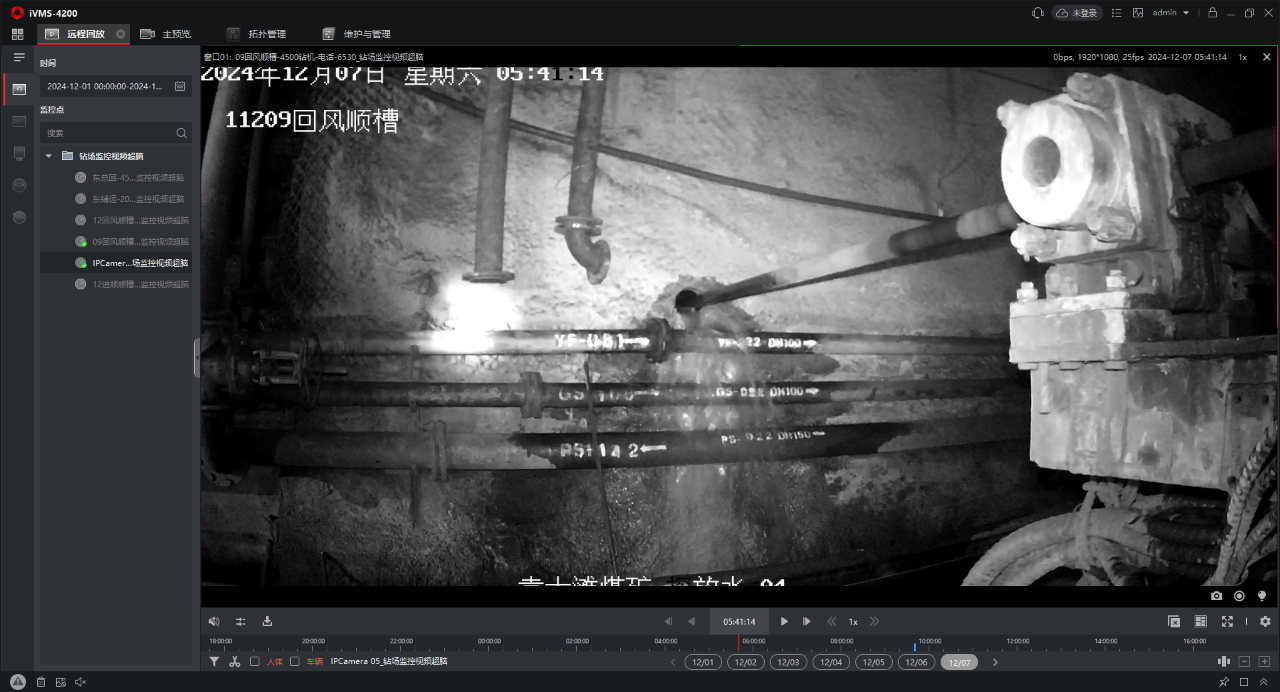Screen dimensions: 1280x692
Task: Open the playback settings gear
Action: (x=1265, y=621)
